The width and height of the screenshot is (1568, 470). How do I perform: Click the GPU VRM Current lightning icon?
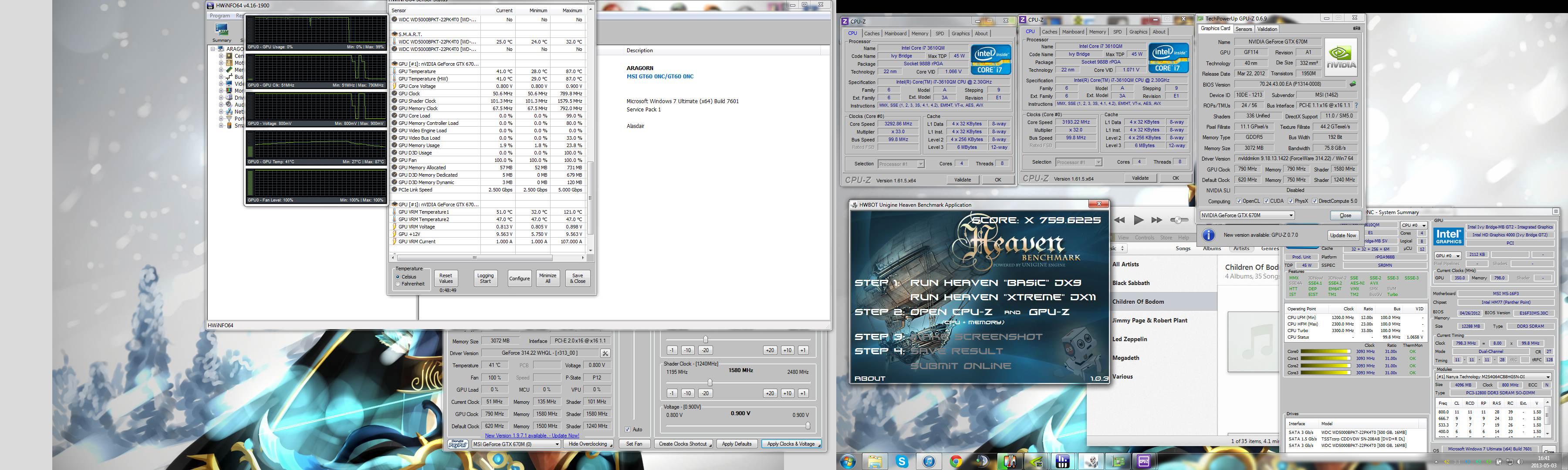coord(395,242)
